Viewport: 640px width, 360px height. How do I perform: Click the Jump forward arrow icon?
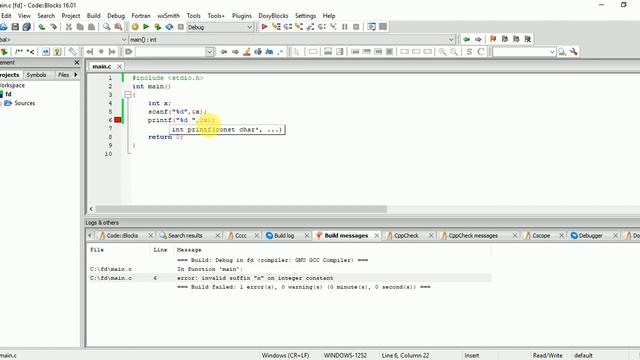coord(478,39)
